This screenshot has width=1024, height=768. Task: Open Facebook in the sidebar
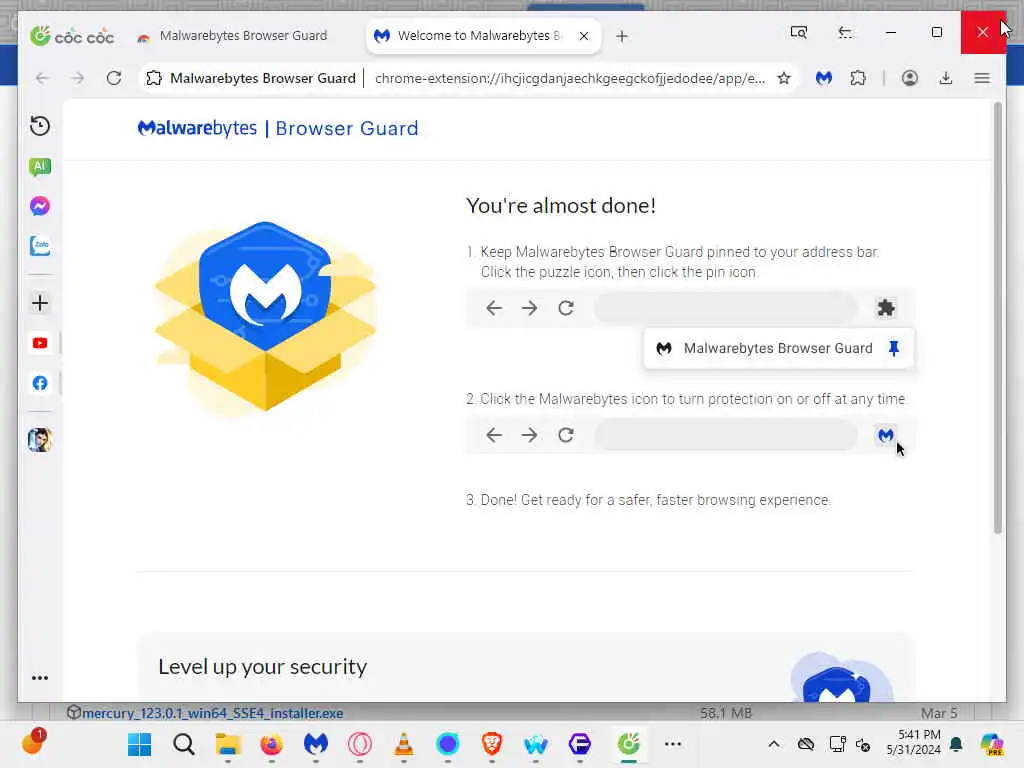40,383
